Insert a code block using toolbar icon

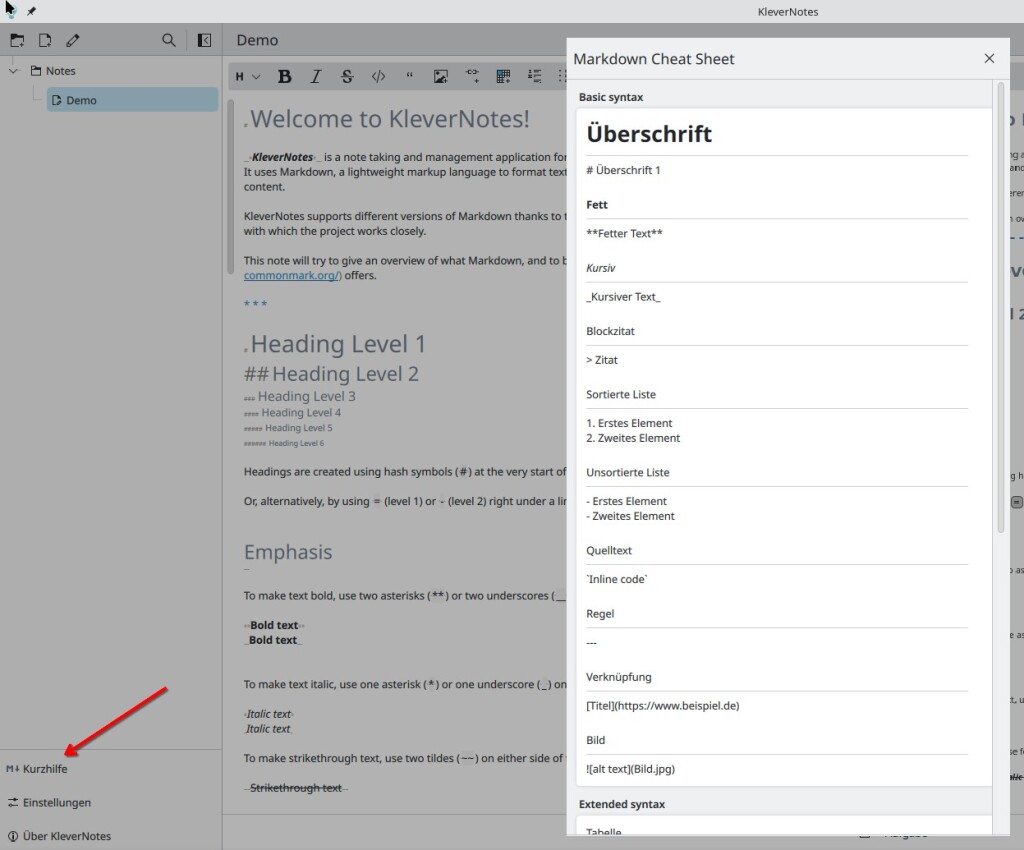coord(378,76)
